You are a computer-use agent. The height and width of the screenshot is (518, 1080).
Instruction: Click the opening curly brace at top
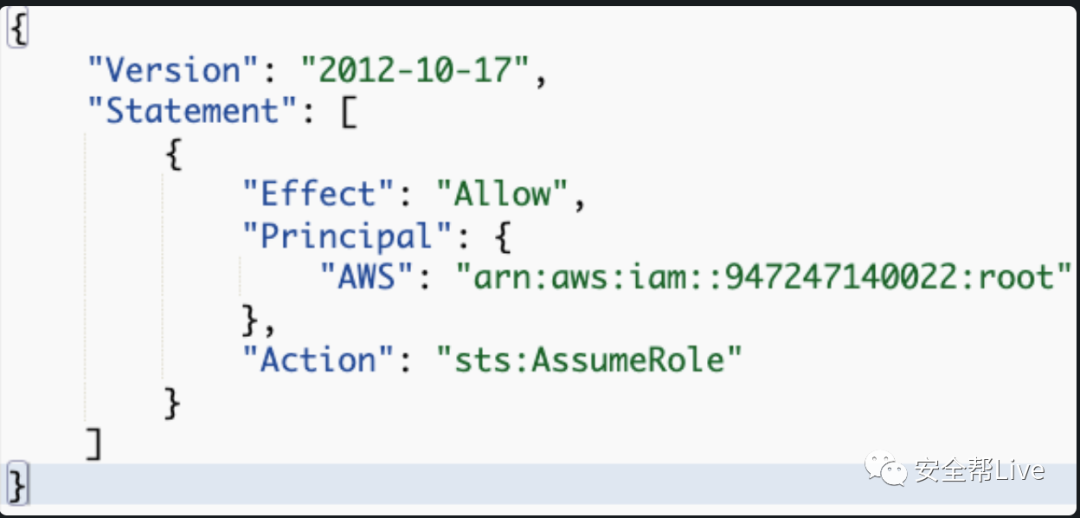coord(17,30)
